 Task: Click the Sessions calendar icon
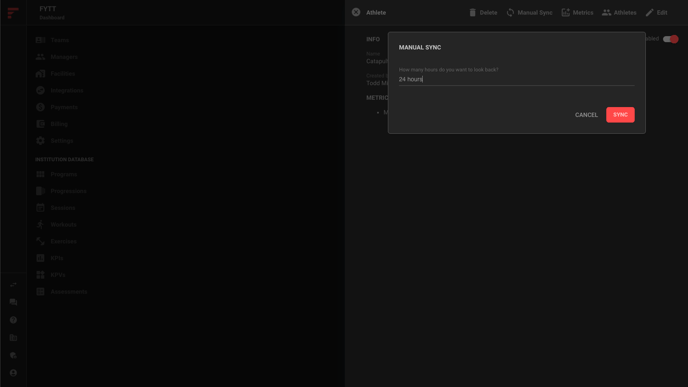[40, 208]
